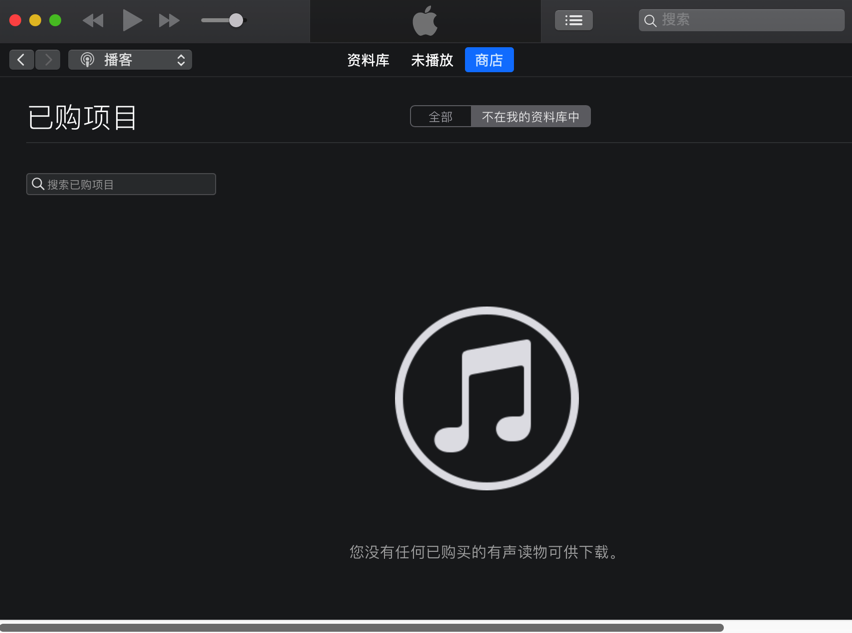Open the 播客 media type dropdown
The width and height of the screenshot is (852, 633).
130,60
